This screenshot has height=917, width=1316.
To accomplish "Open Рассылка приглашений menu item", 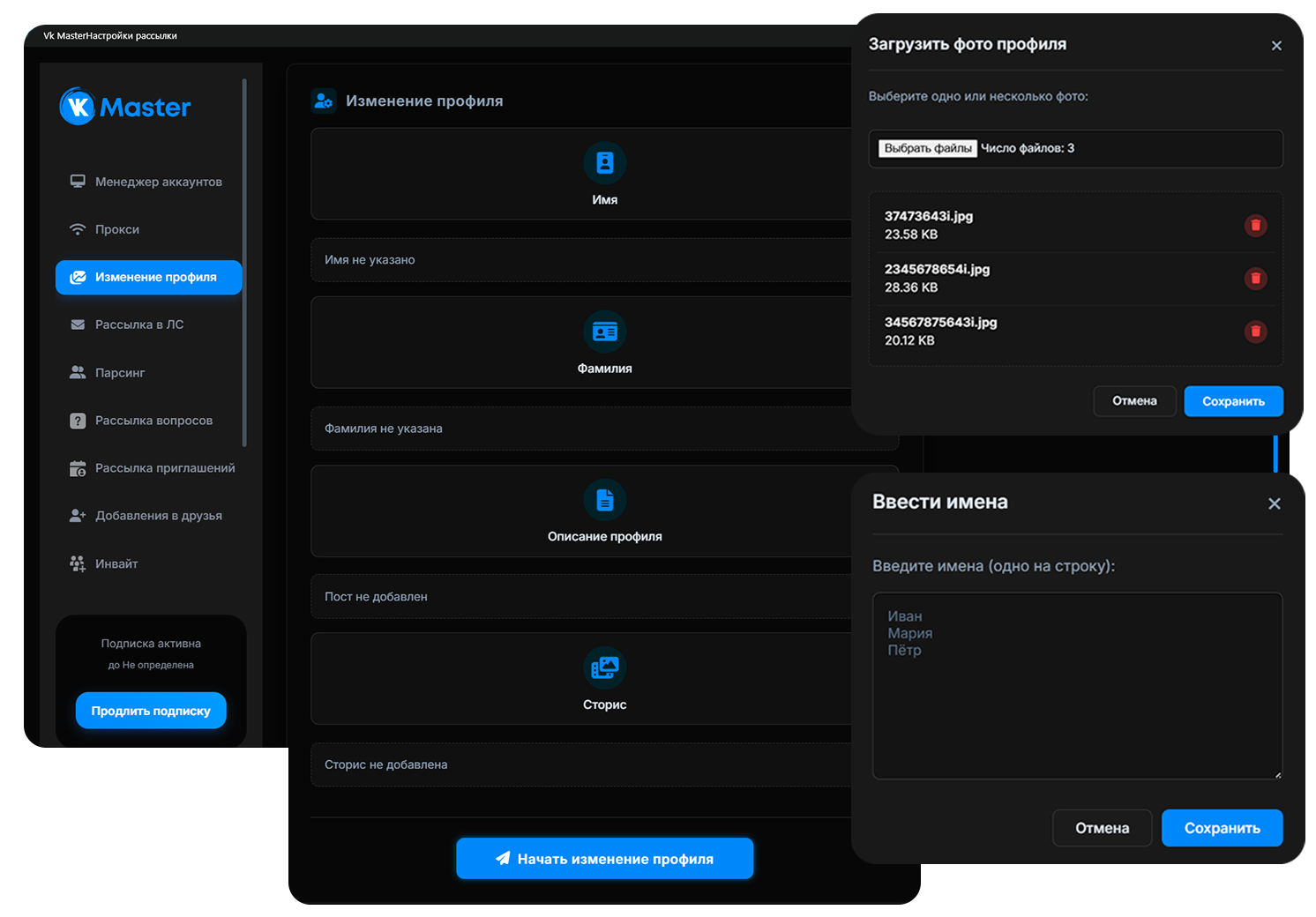I will click(164, 468).
